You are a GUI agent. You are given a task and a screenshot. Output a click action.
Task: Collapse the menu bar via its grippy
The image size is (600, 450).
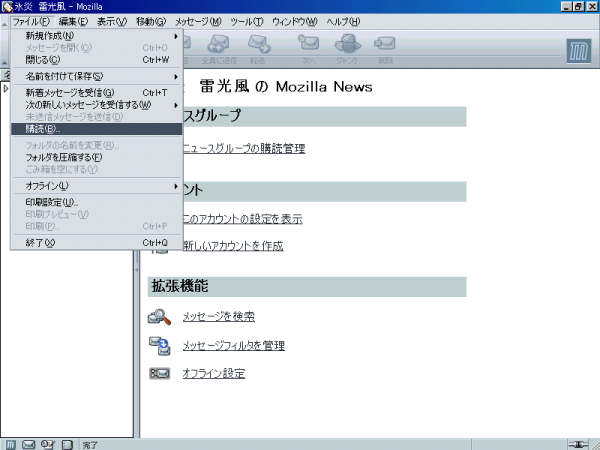tap(4, 22)
